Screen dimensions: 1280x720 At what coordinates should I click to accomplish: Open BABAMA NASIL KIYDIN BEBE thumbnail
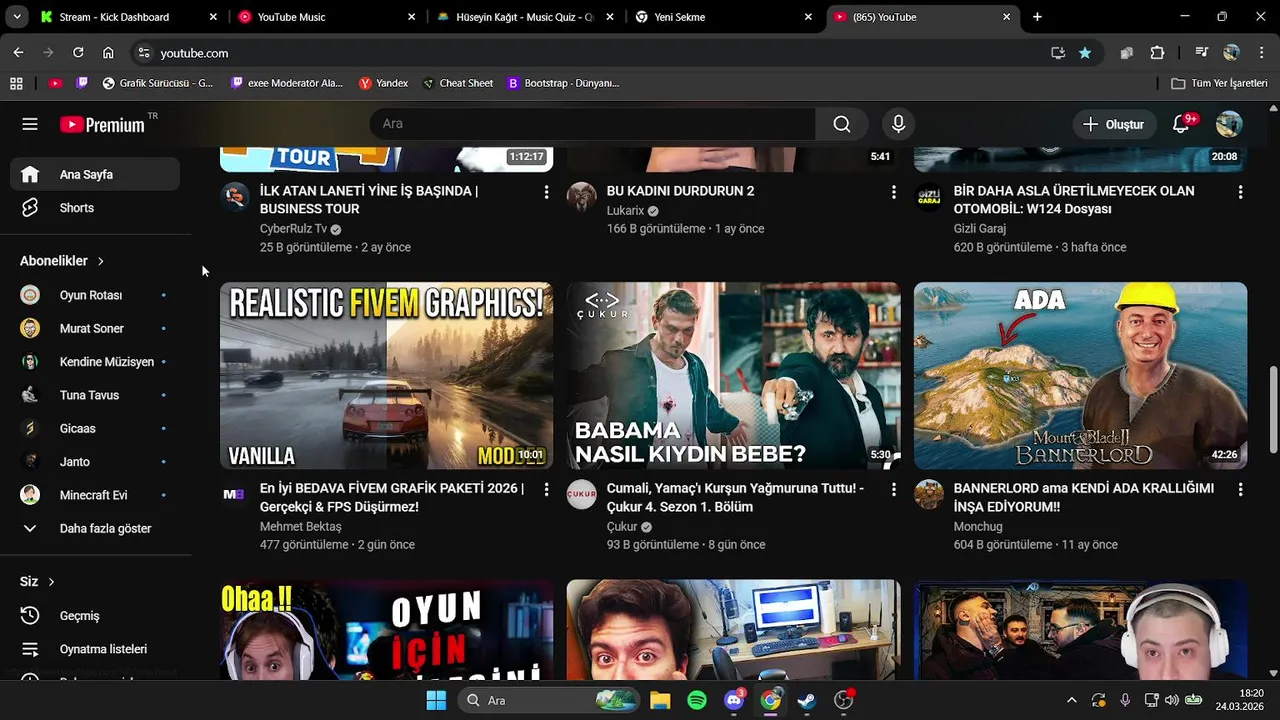click(733, 376)
